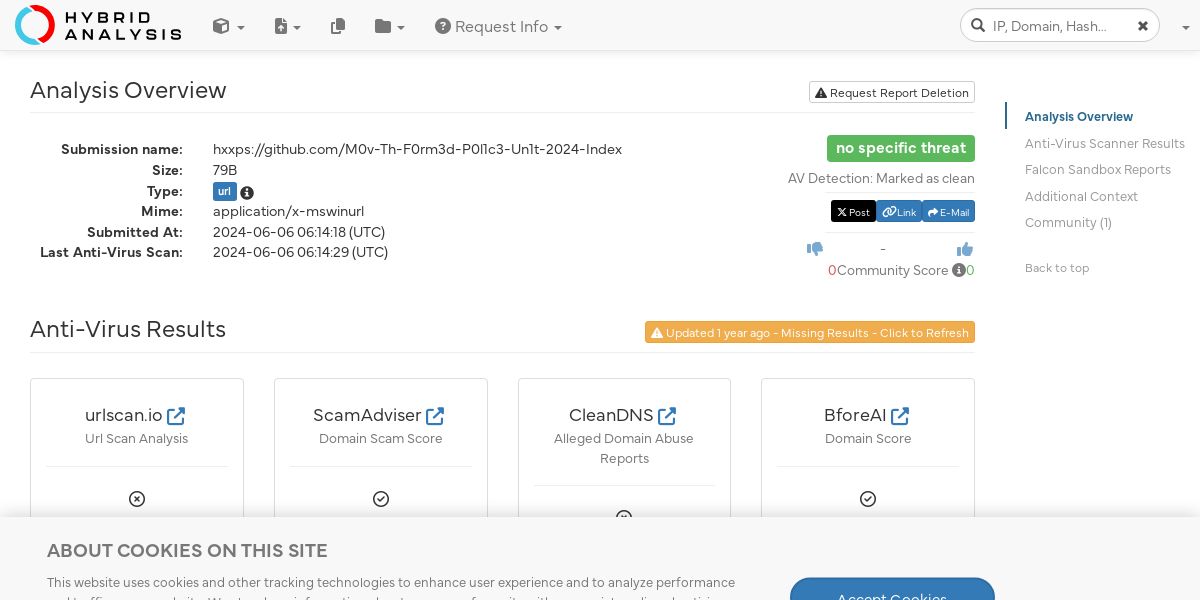Click the search box clear X icon
1200x600 pixels.
(x=1143, y=26)
